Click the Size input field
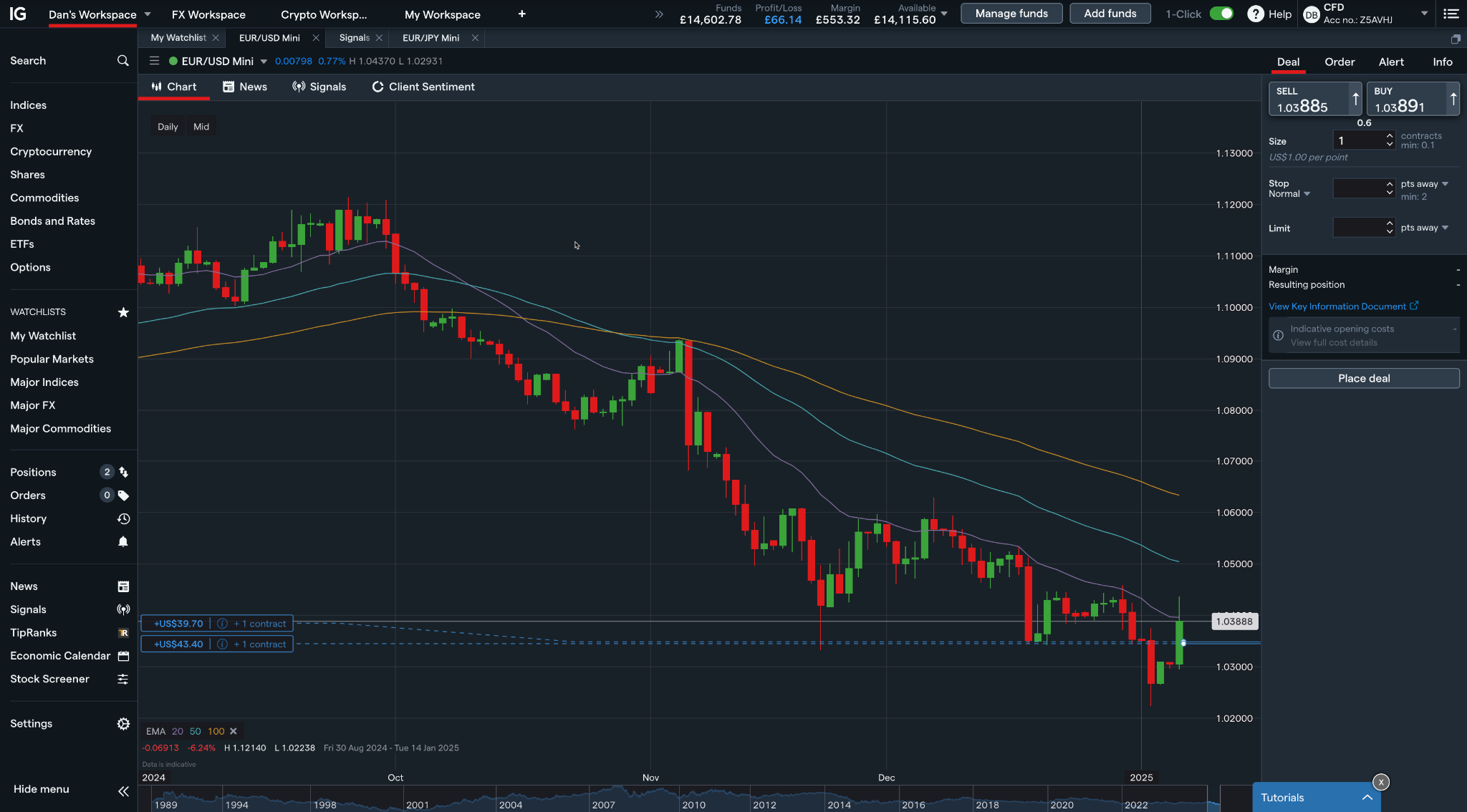The image size is (1467, 812). click(1357, 140)
